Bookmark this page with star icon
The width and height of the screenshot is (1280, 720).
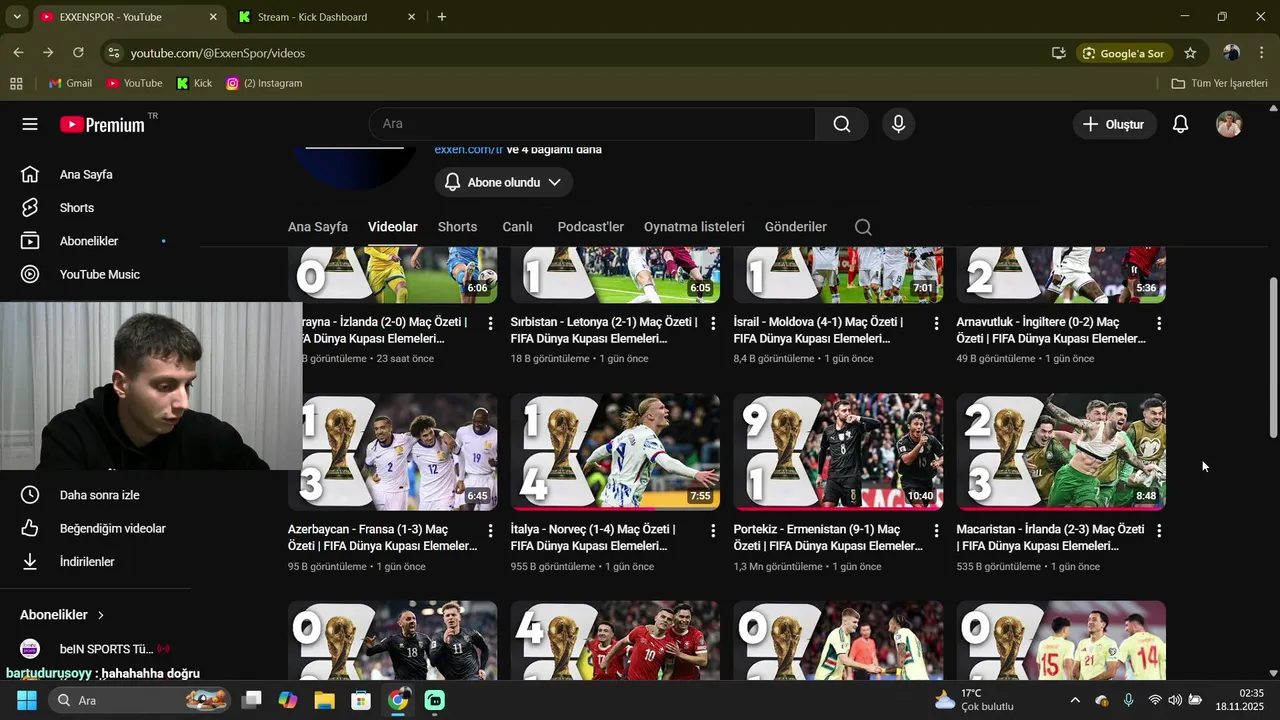(1190, 53)
